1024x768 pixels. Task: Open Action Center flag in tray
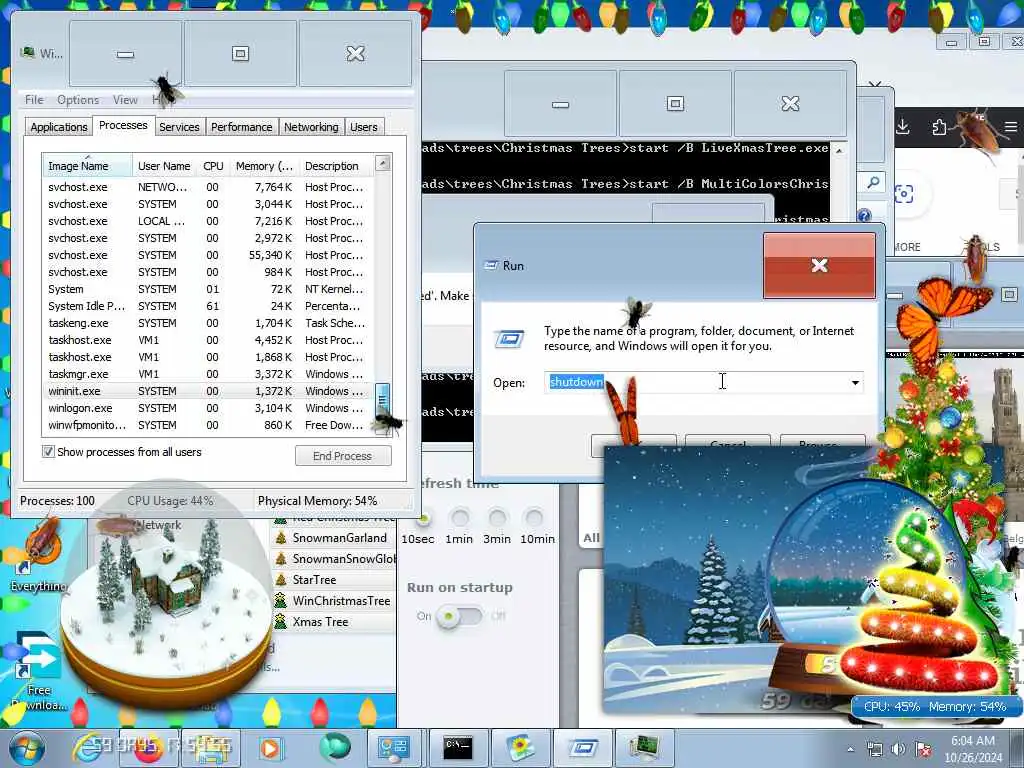pos(923,749)
